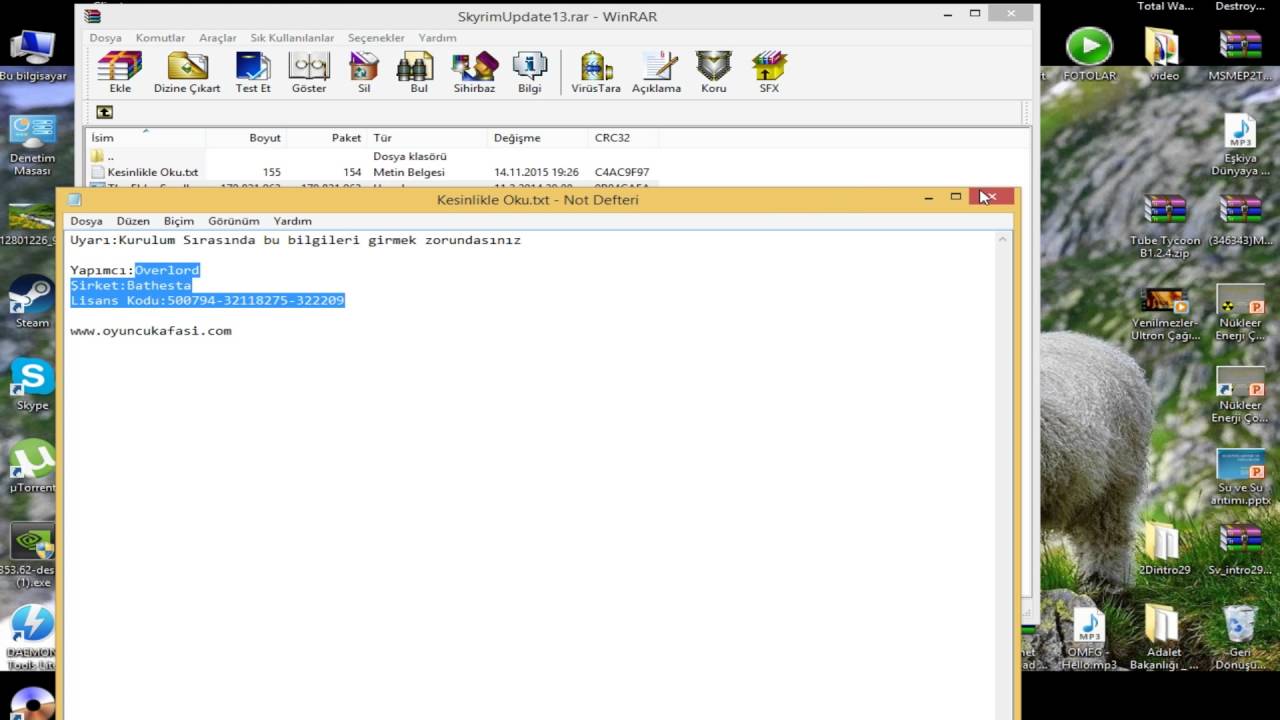This screenshot has width=1280, height=720.
Task: Open the µTorrent desktop shortcut
Action: [32, 467]
